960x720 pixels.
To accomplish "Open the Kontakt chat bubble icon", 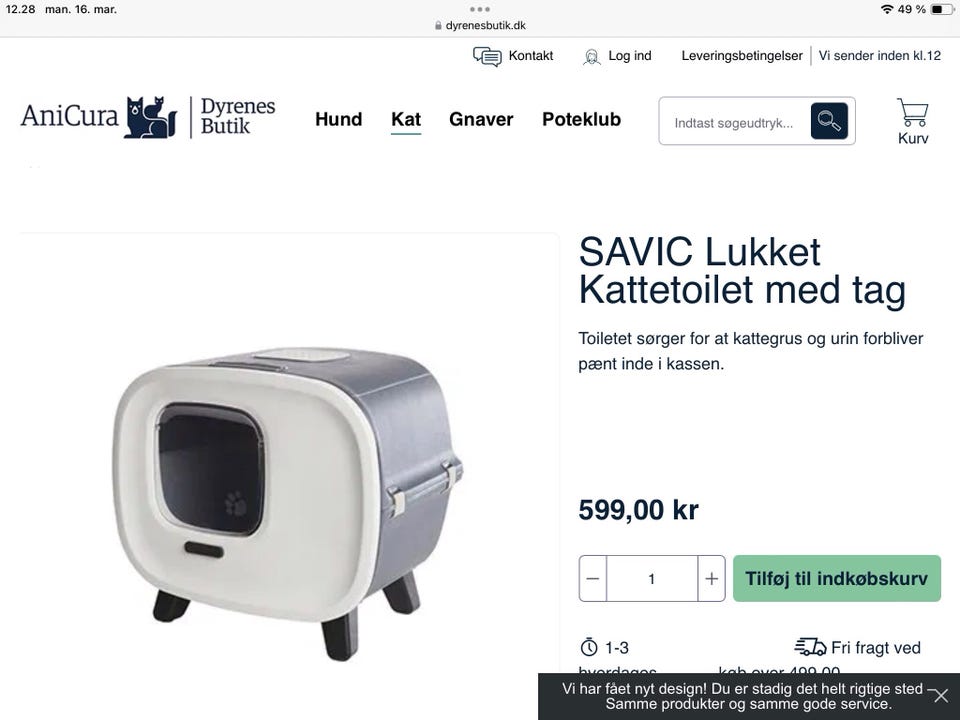I will (x=487, y=56).
